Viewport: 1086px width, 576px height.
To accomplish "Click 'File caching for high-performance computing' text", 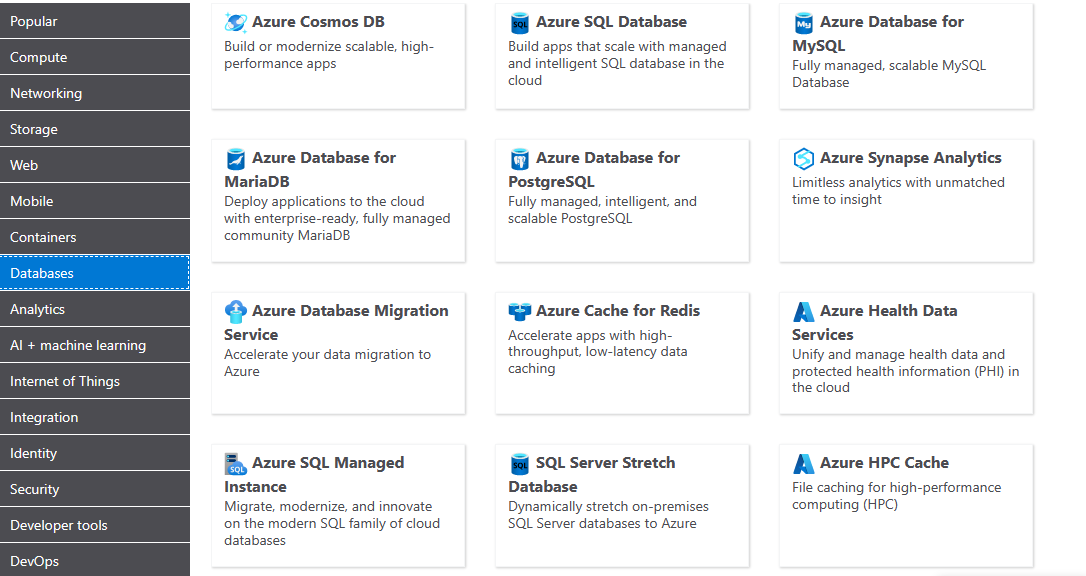I will coord(896,496).
